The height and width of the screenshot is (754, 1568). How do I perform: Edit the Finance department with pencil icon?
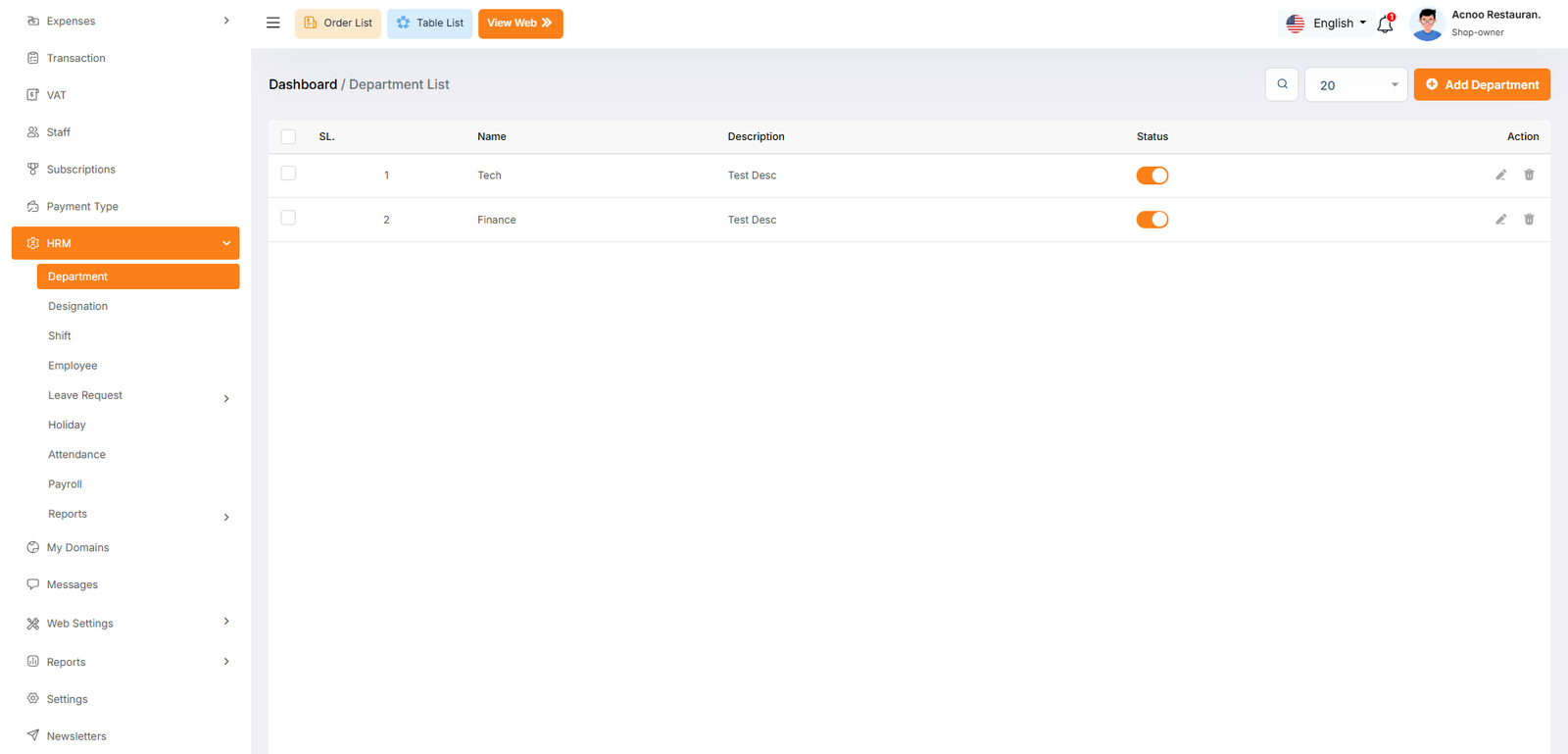1500,220
